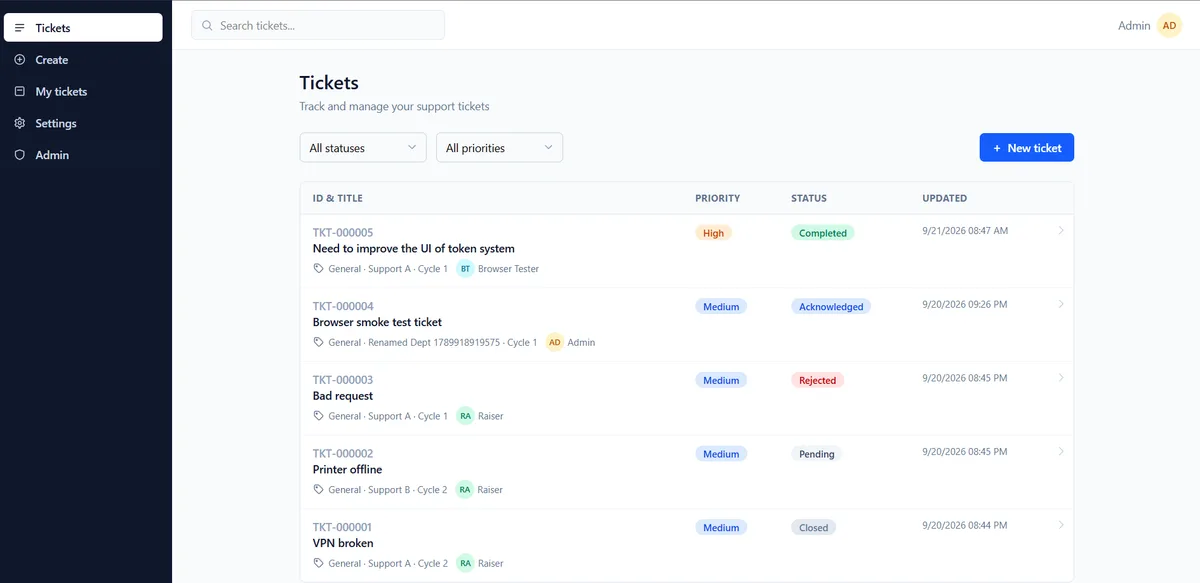The height and width of the screenshot is (583, 1200).
Task: Click the Completed status badge
Action: (823, 233)
